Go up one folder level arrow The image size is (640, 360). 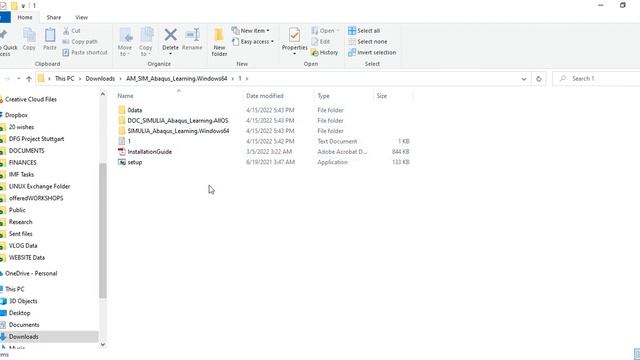pyautogui.click(x=29, y=78)
